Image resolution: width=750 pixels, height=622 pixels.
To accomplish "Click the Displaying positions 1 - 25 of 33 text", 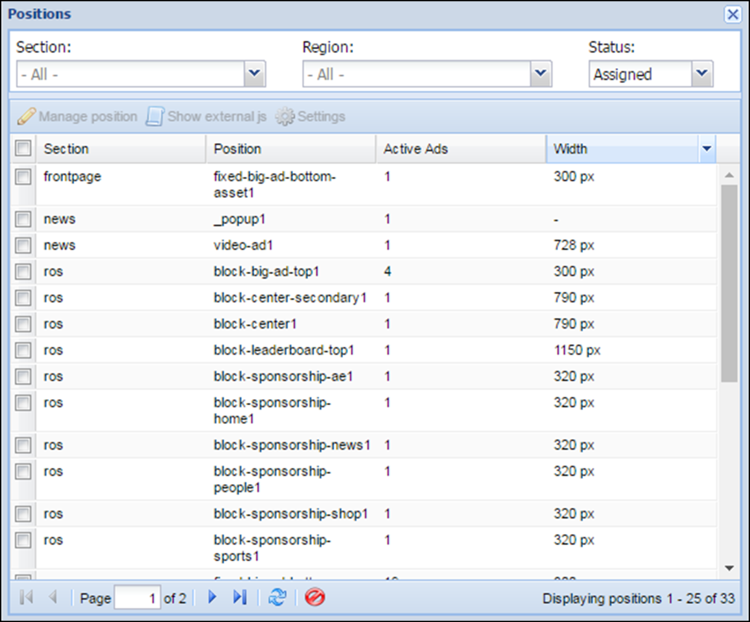I will click(x=638, y=598).
